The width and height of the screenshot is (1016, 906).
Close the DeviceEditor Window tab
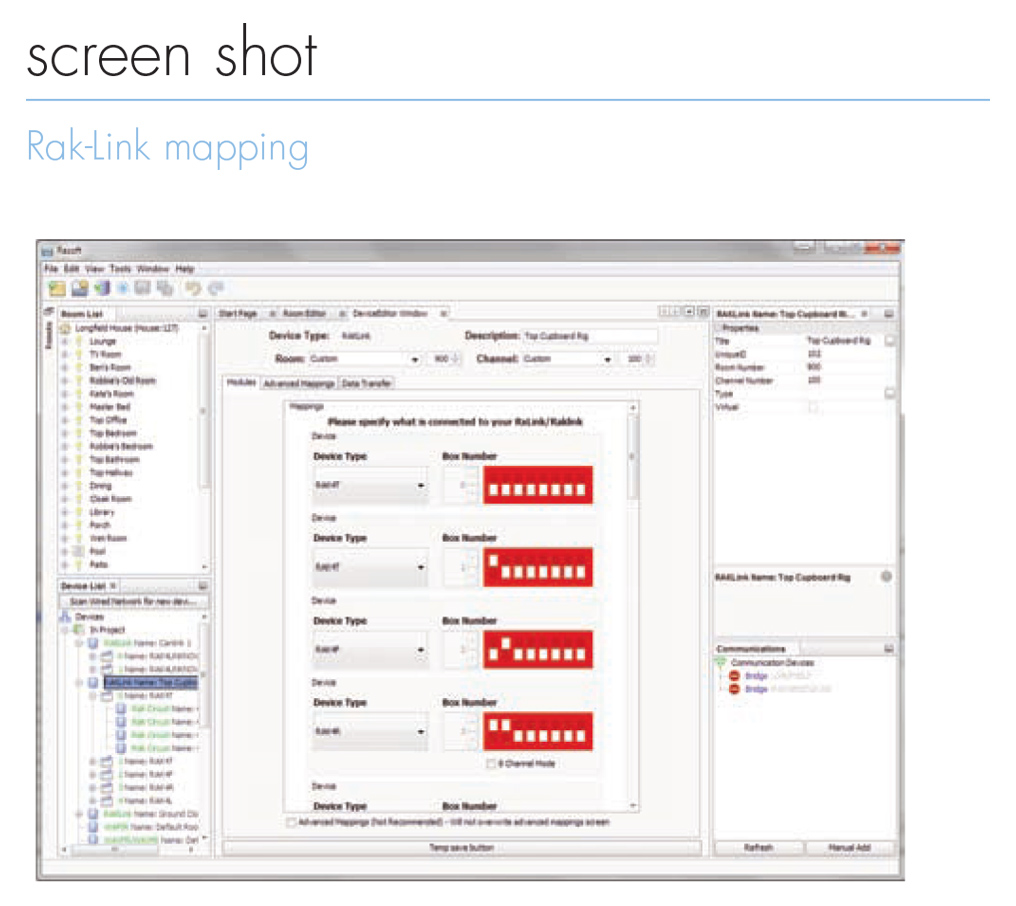[x=443, y=314]
